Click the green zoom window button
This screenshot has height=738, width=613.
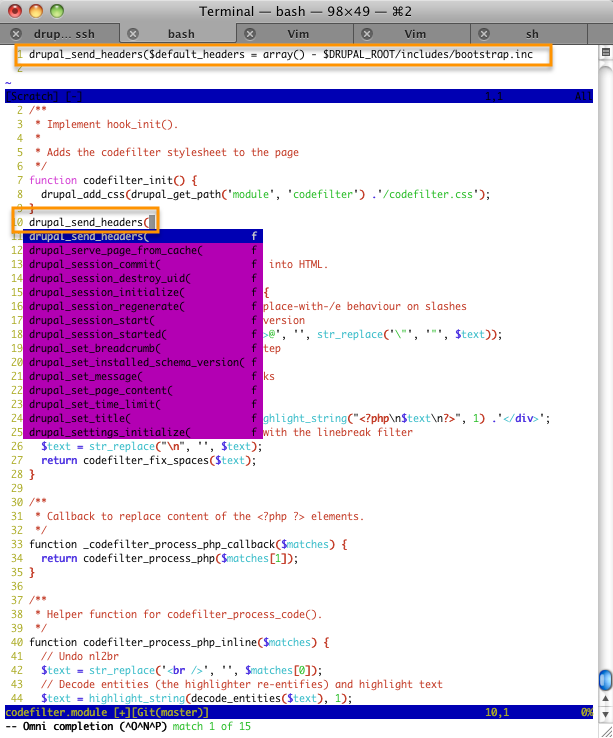pyautogui.click(x=57, y=11)
